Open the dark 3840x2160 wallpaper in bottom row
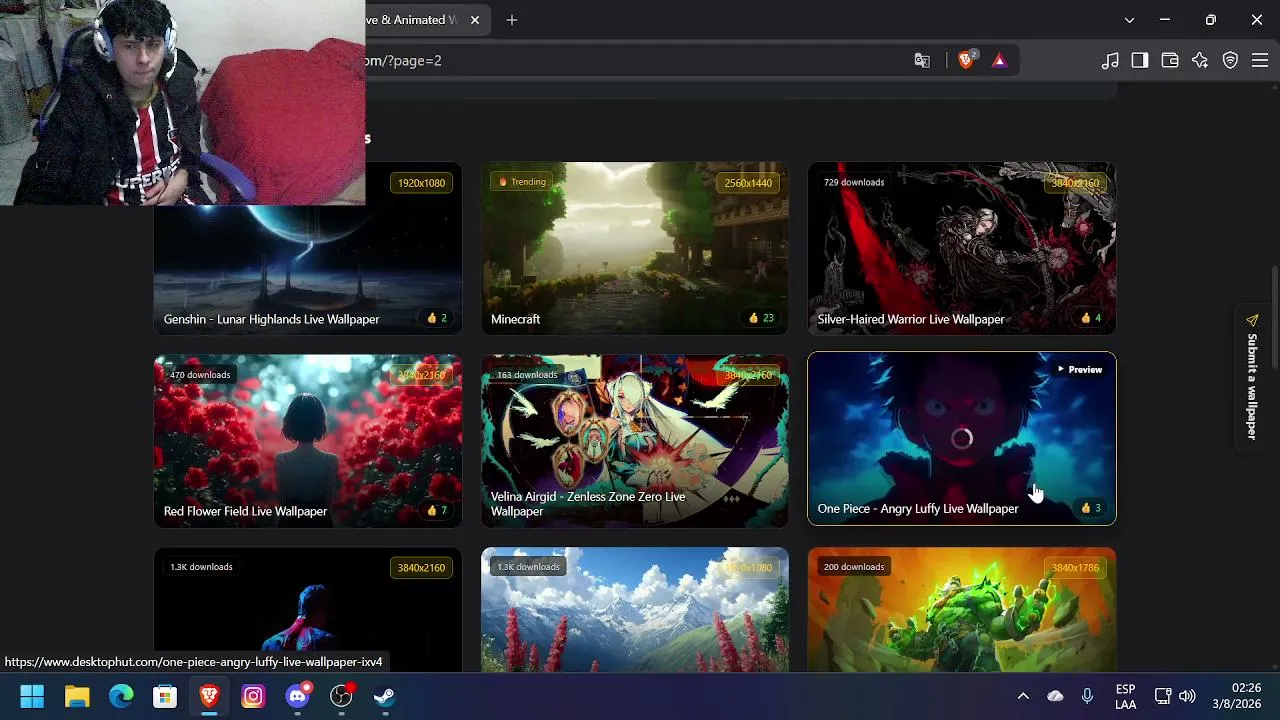The image size is (1280, 720). [308, 610]
